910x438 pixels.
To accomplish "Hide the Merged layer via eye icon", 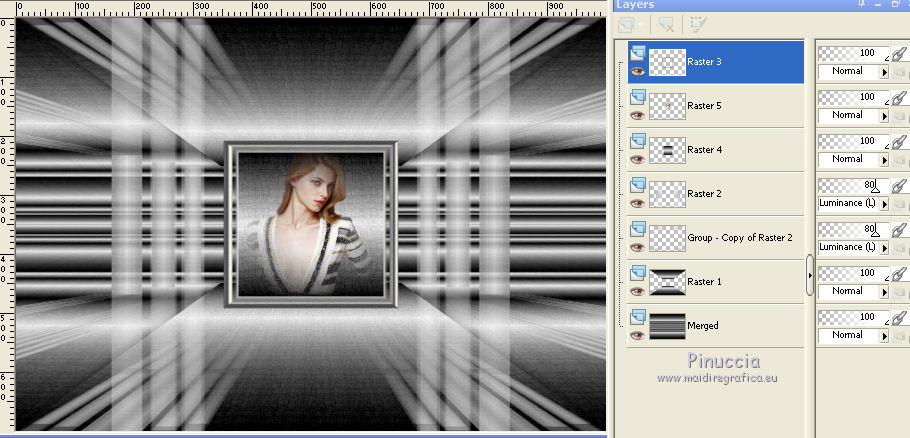I will click(638, 336).
